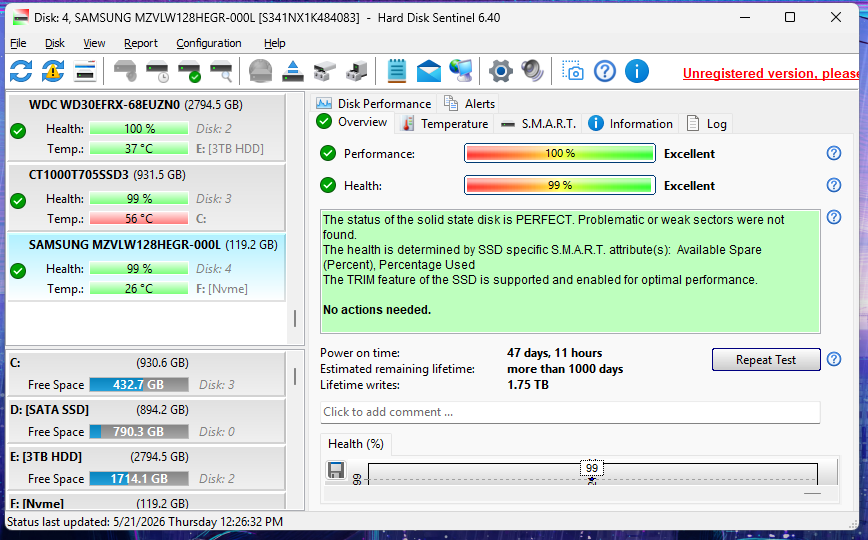Click the grey disk platter toolbar icon
The image size is (868, 540).
[260, 71]
